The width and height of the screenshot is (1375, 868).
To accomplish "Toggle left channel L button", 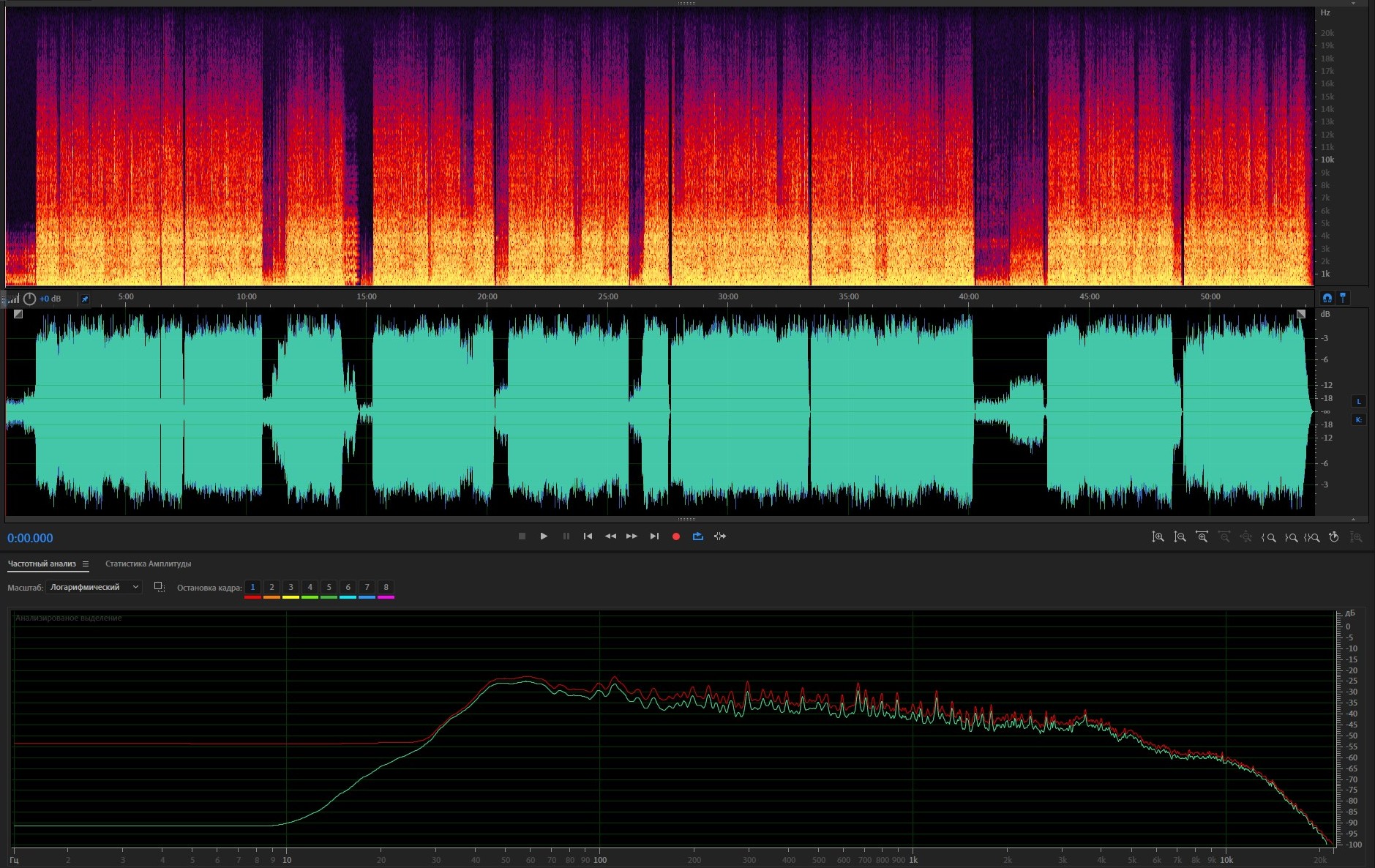I will [x=1359, y=401].
